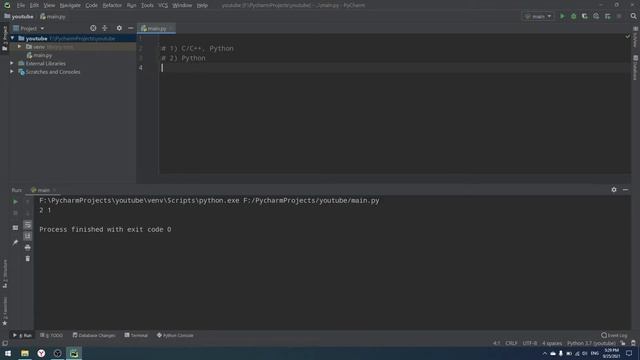
Task: Open Run panel settings gear
Action: coord(614,190)
